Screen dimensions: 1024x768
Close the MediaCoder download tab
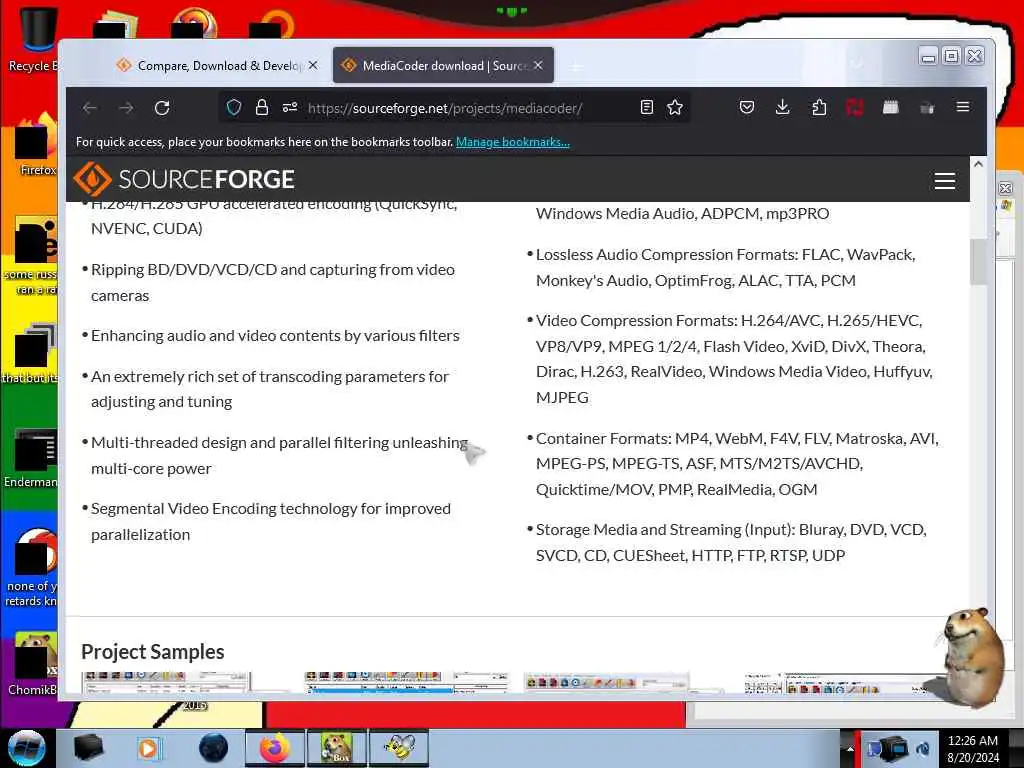[x=538, y=65]
